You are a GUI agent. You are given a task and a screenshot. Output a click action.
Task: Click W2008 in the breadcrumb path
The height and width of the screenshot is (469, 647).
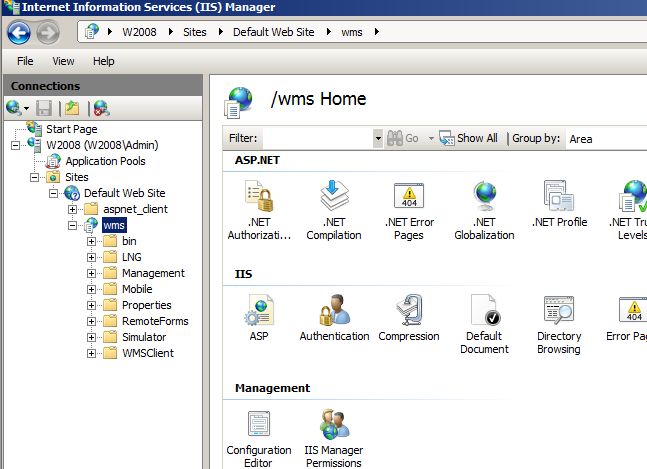[x=139, y=32]
